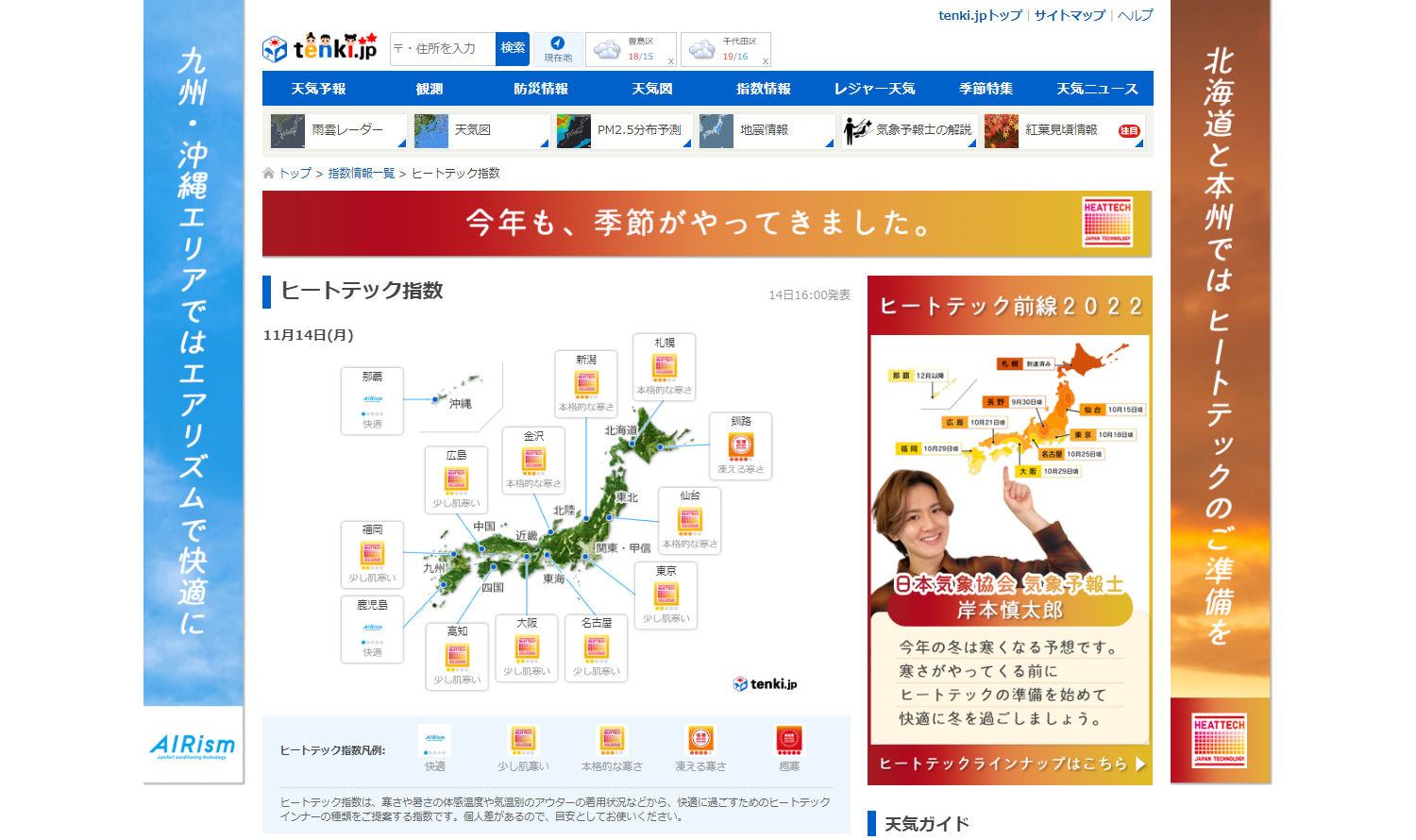Click 九州 region label on map
Image resolution: width=1416 pixels, height=840 pixels.
(434, 568)
